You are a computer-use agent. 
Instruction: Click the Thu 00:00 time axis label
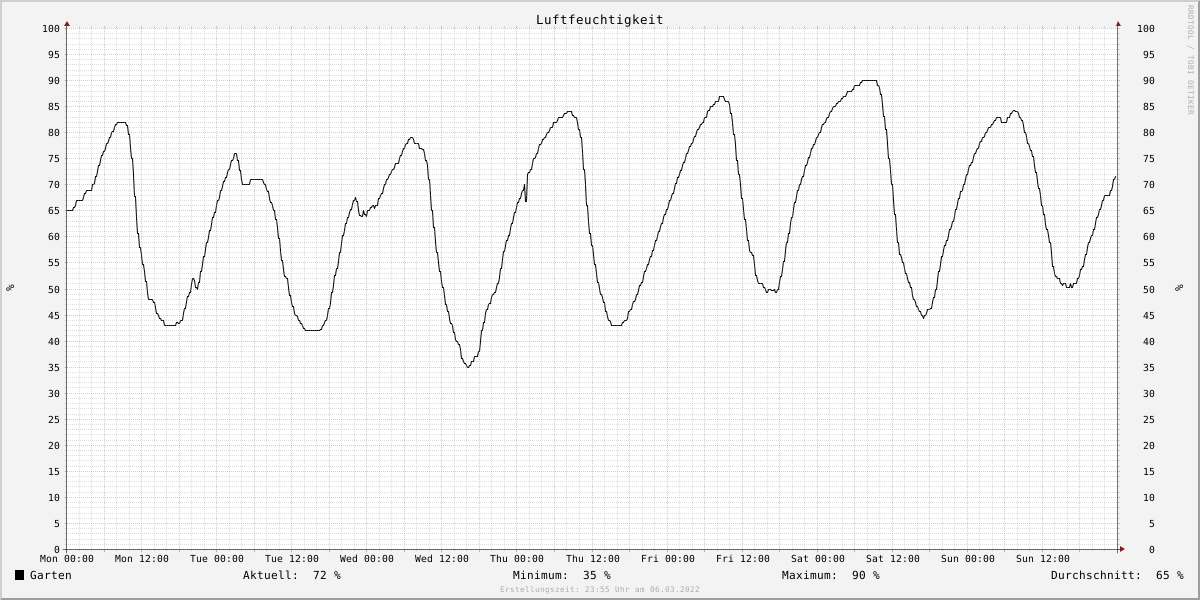(517, 559)
